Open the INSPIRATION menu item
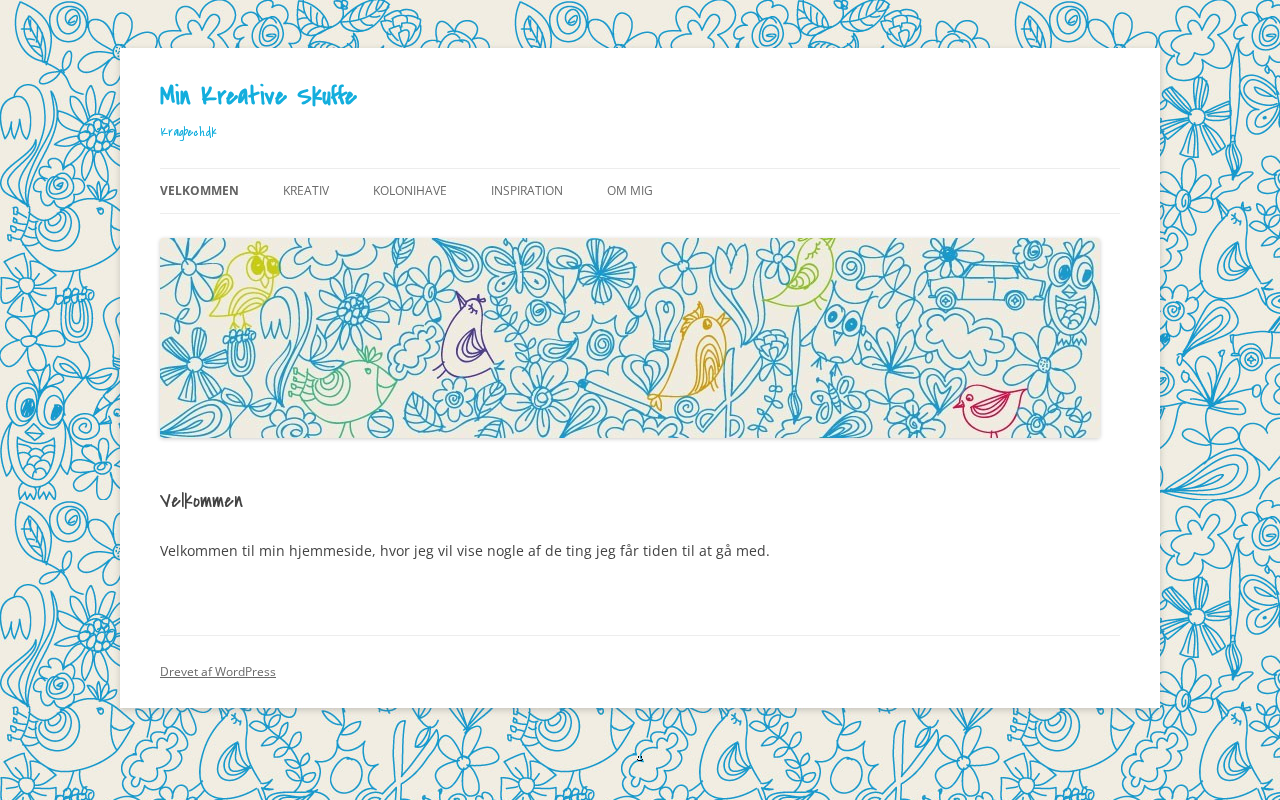Screen dimensions: 1280x800 pos(527,191)
